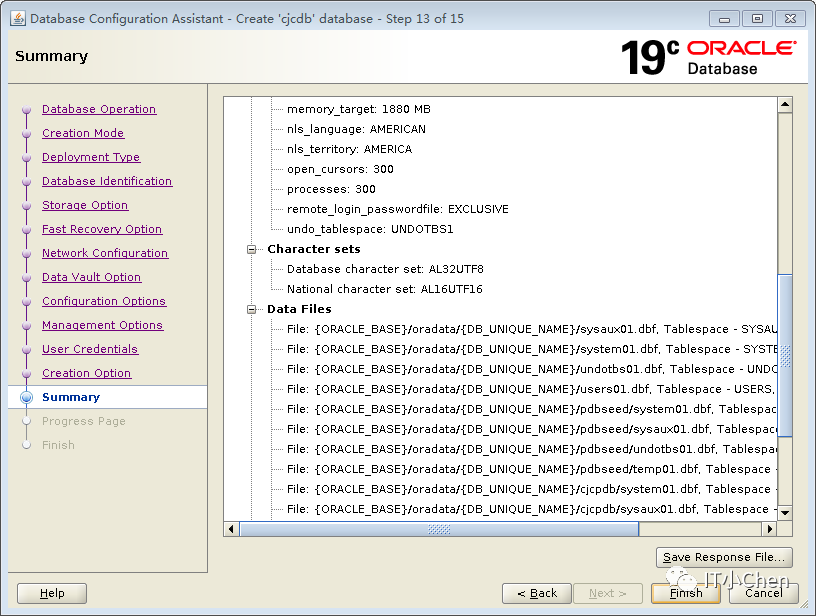Viewport: 816px width, 616px height.
Task: Open User Credentials step
Action: point(90,349)
